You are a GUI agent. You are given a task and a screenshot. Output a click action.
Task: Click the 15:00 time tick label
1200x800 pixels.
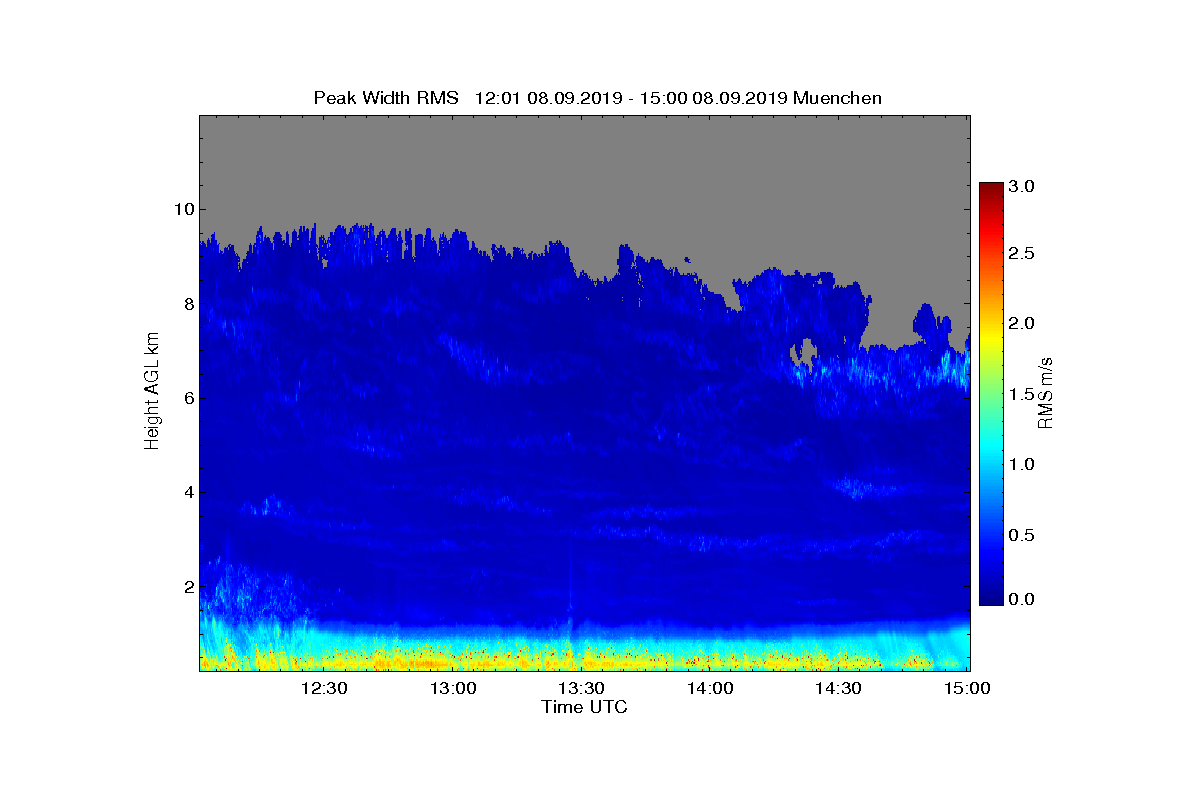967,688
